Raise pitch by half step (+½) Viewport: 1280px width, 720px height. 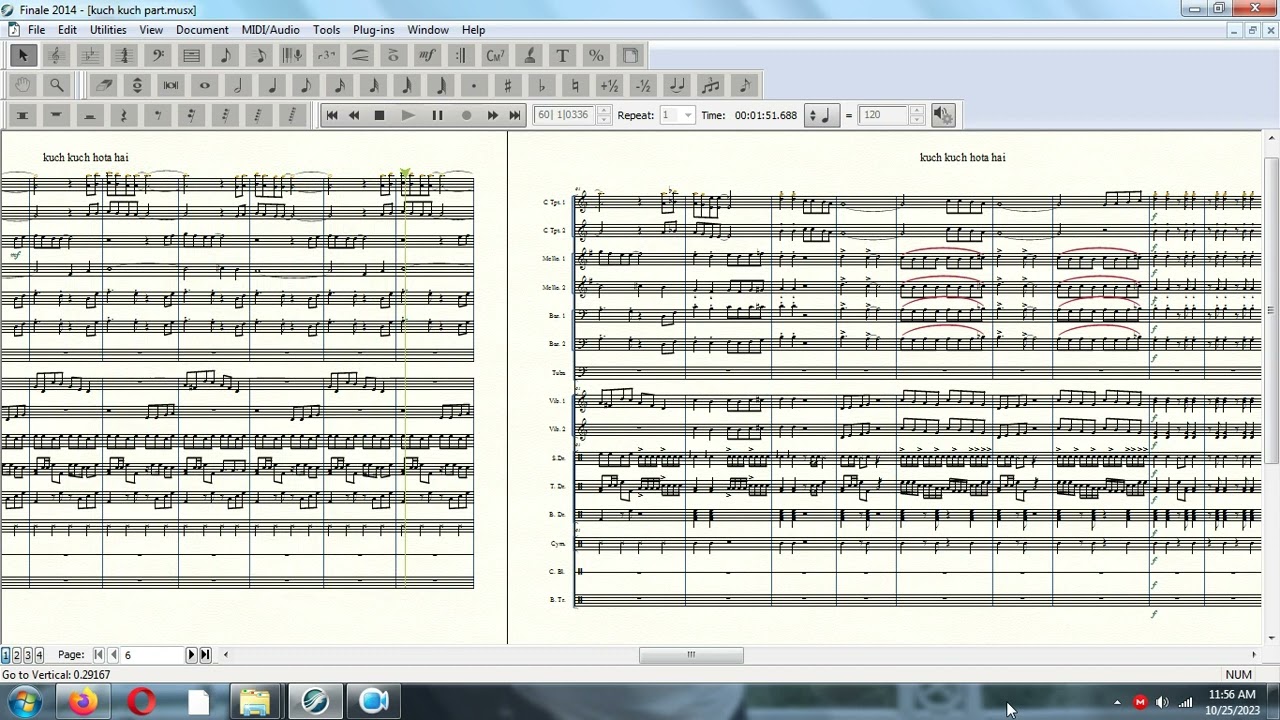pyautogui.click(x=609, y=85)
